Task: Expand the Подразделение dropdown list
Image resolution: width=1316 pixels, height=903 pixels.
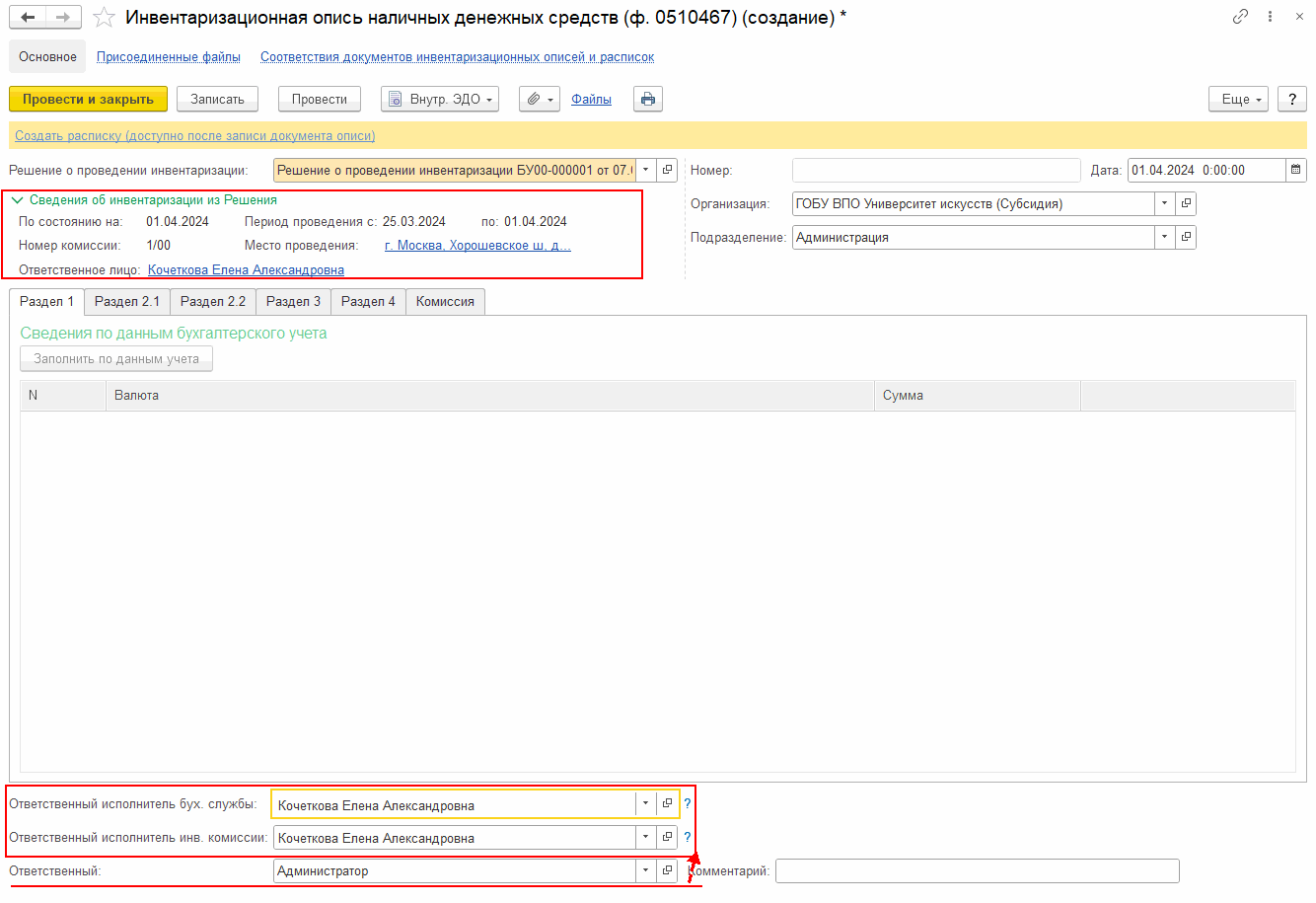Action: (x=1165, y=237)
